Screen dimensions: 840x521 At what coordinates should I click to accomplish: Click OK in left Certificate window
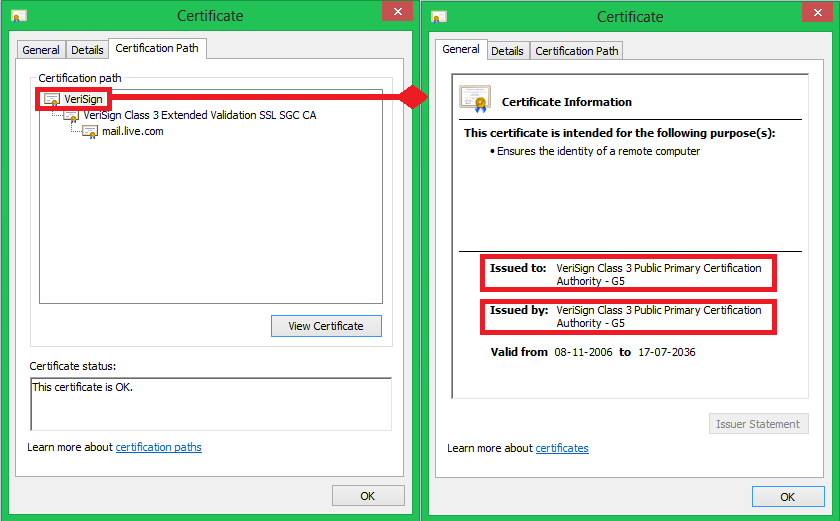[x=368, y=496]
